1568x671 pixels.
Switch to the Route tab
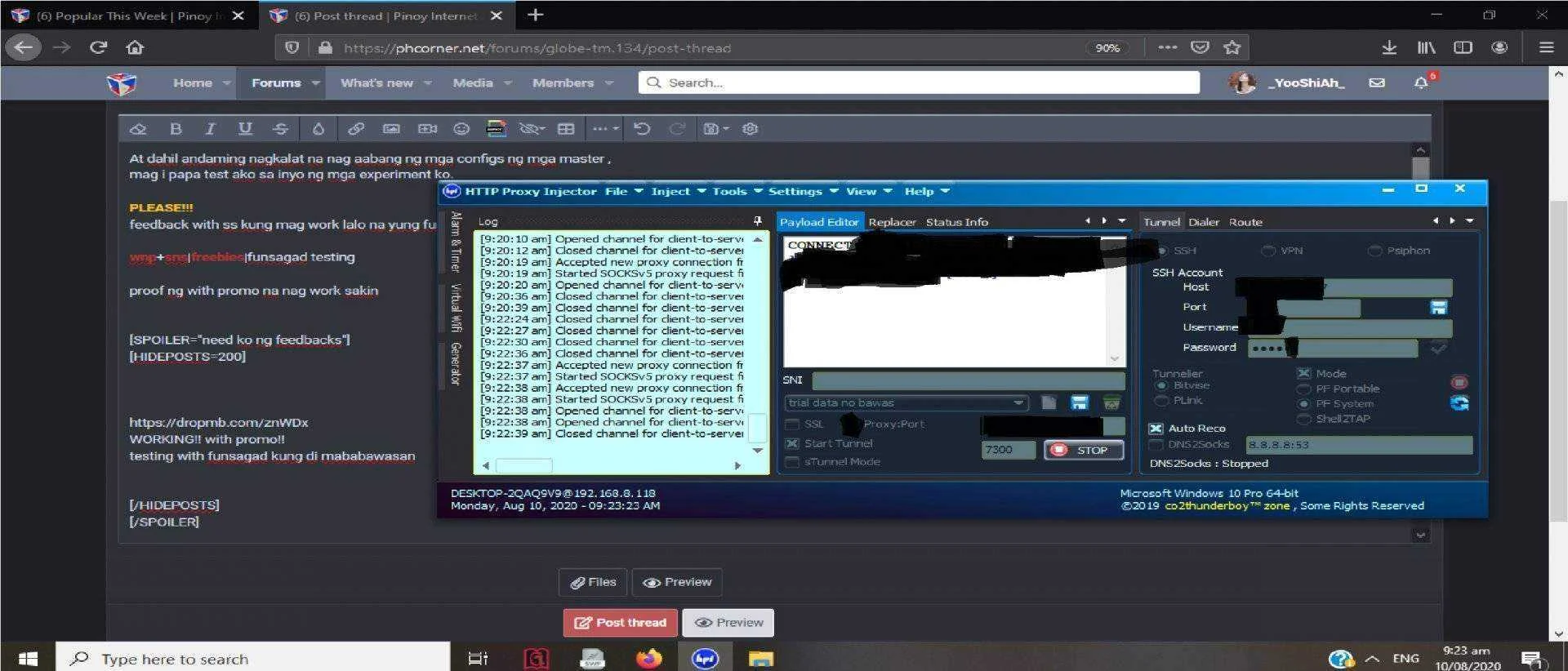coord(1245,222)
